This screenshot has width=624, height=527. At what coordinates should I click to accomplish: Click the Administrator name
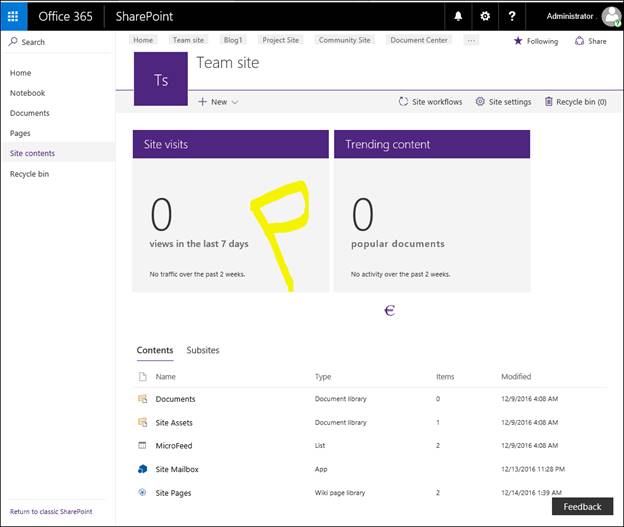click(x=569, y=16)
